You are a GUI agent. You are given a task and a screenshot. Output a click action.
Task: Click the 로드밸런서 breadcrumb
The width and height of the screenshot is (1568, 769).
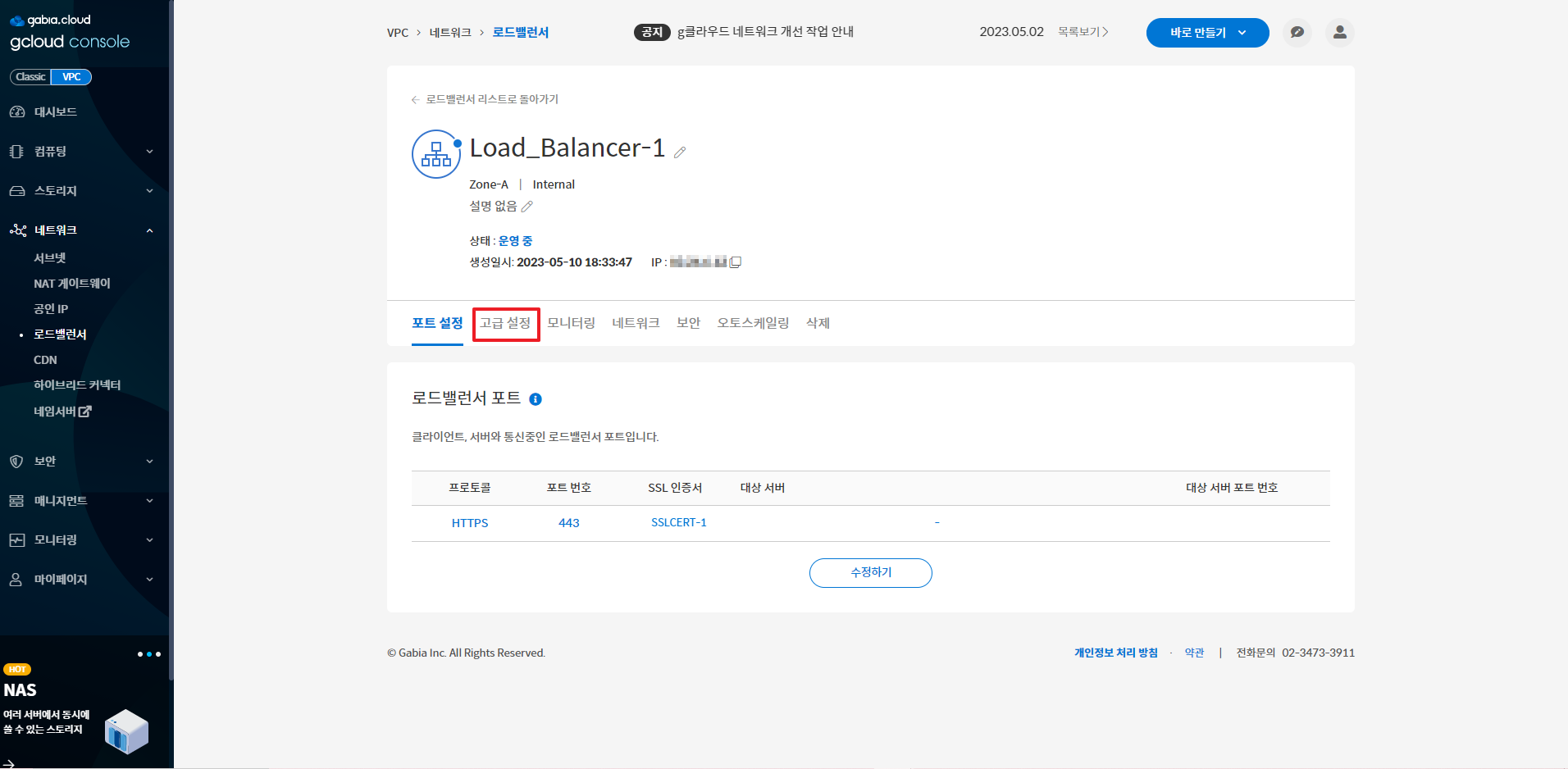pos(521,33)
